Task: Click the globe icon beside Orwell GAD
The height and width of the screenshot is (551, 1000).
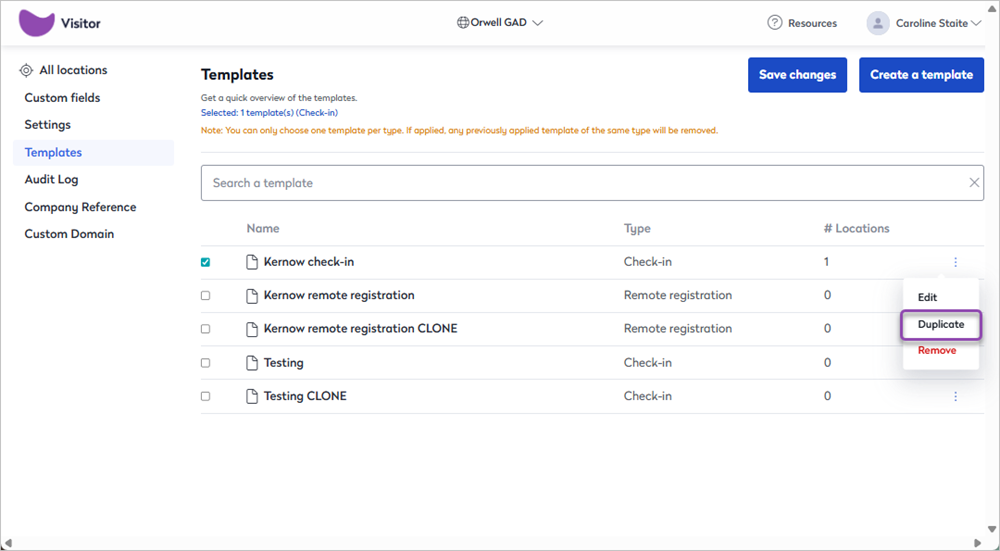Action: 463,23
